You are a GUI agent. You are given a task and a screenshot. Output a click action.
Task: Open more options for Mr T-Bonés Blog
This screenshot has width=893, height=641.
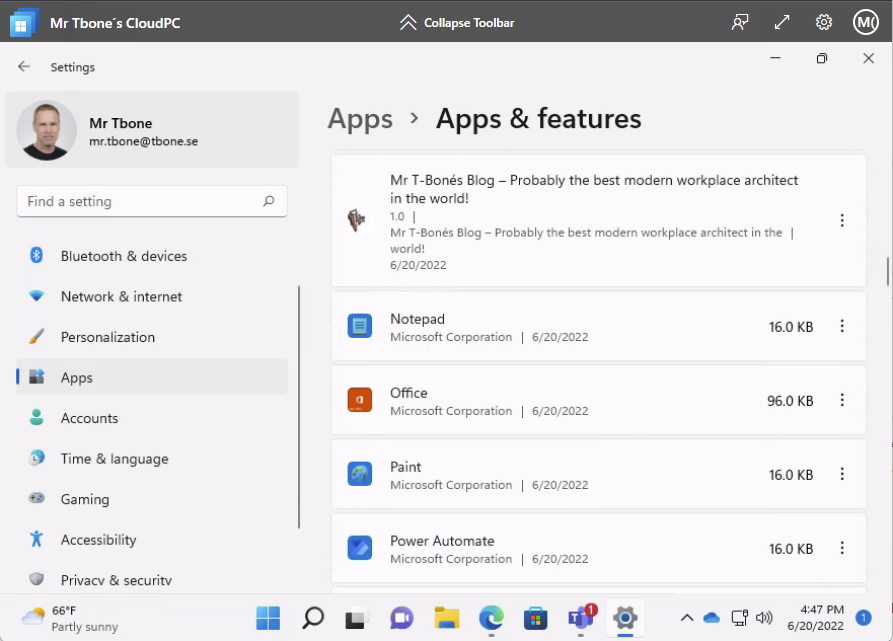coord(842,220)
